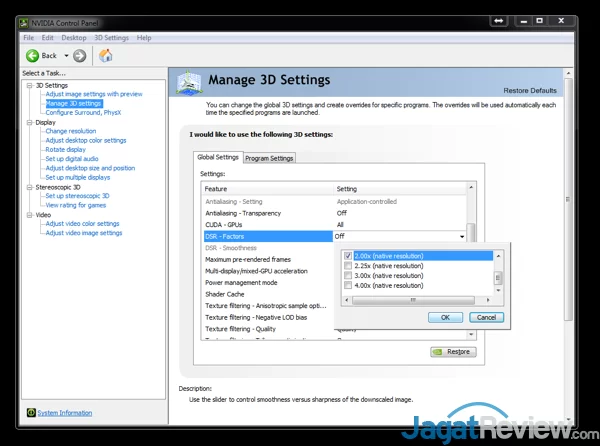Viewport: 600px width, 446px height.
Task: Open the Desktop menu
Action: (x=74, y=38)
